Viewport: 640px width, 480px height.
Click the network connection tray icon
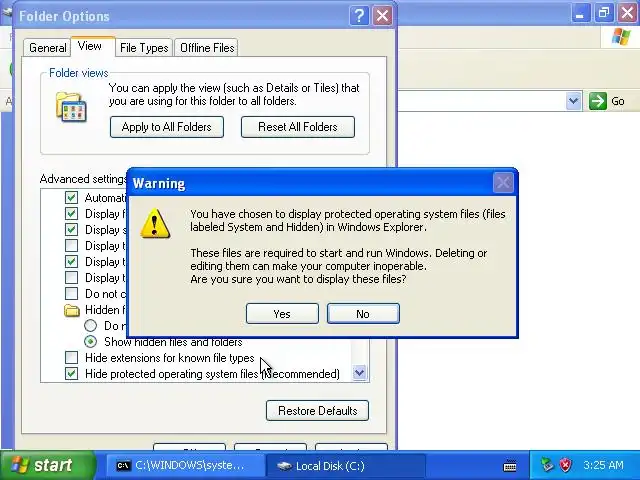pyautogui.click(x=547, y=465)
